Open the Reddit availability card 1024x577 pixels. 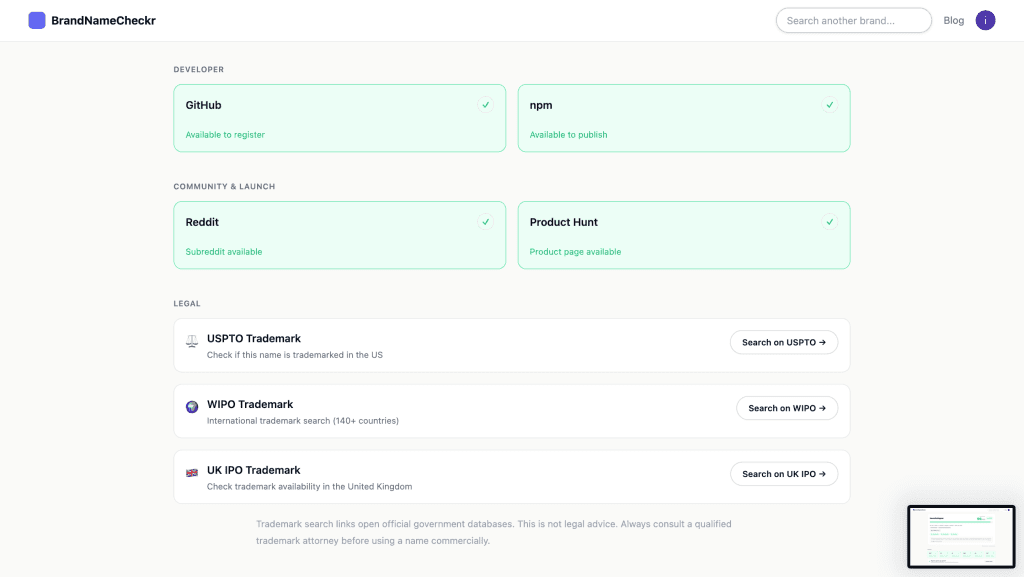coord(340,235)
